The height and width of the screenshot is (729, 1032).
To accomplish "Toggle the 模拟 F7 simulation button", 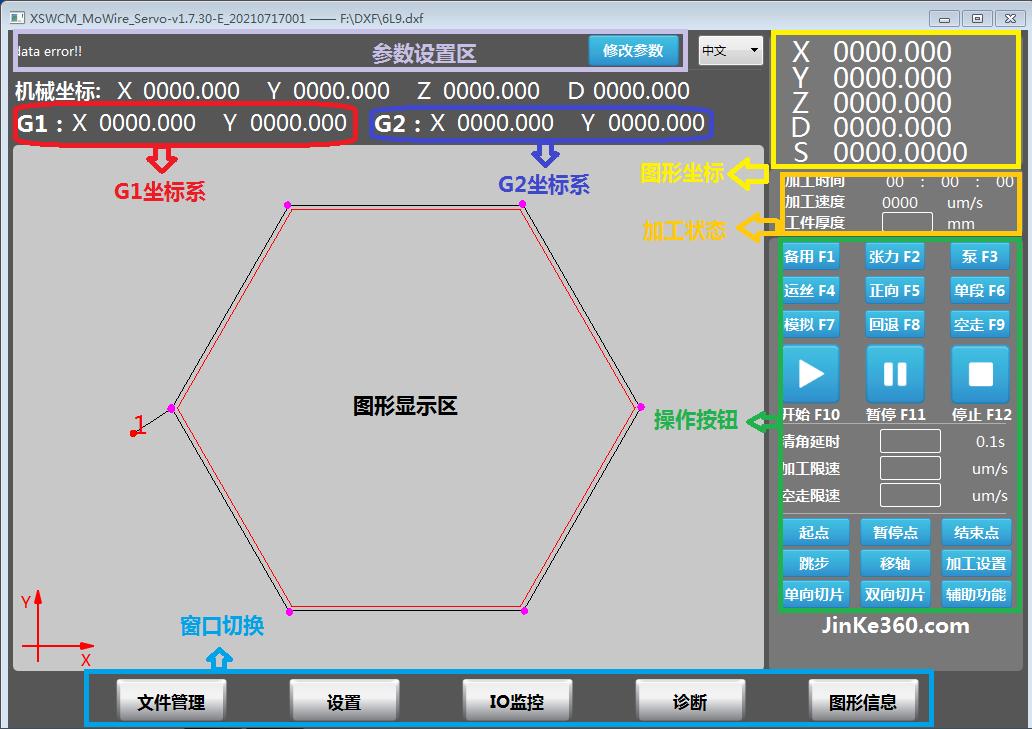I will (810, 324).
